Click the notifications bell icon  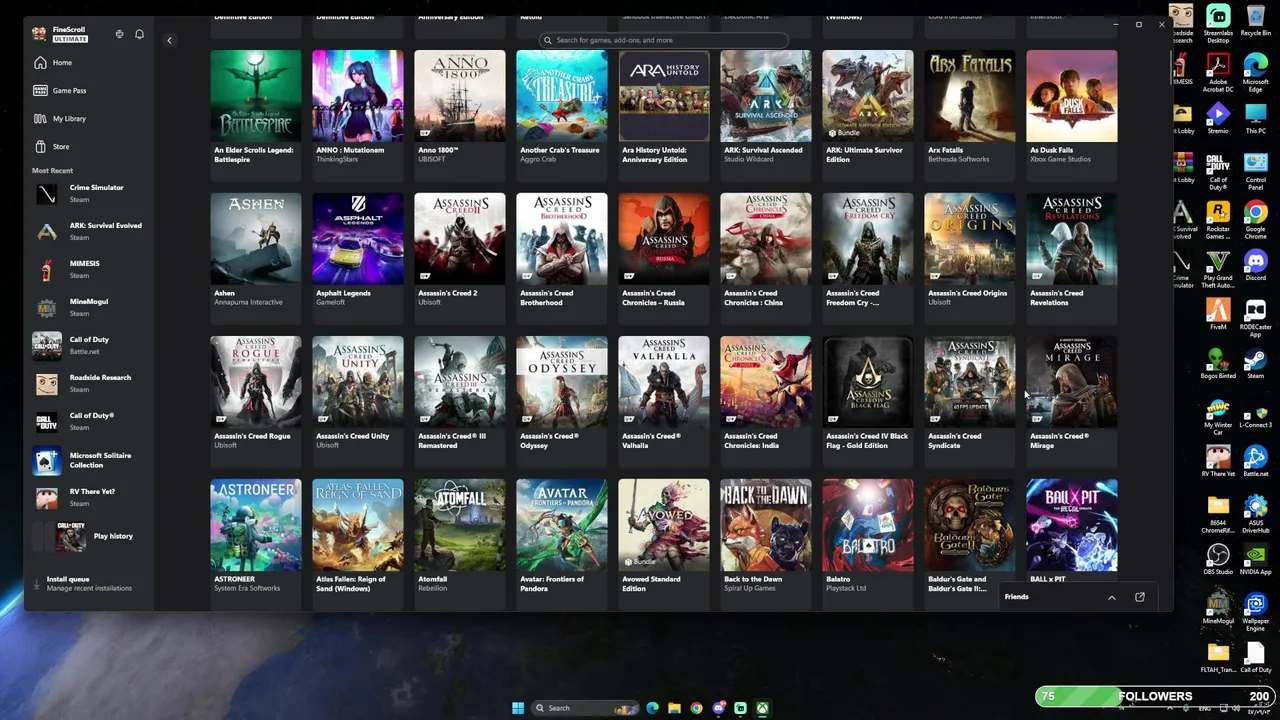coord(139,34)
